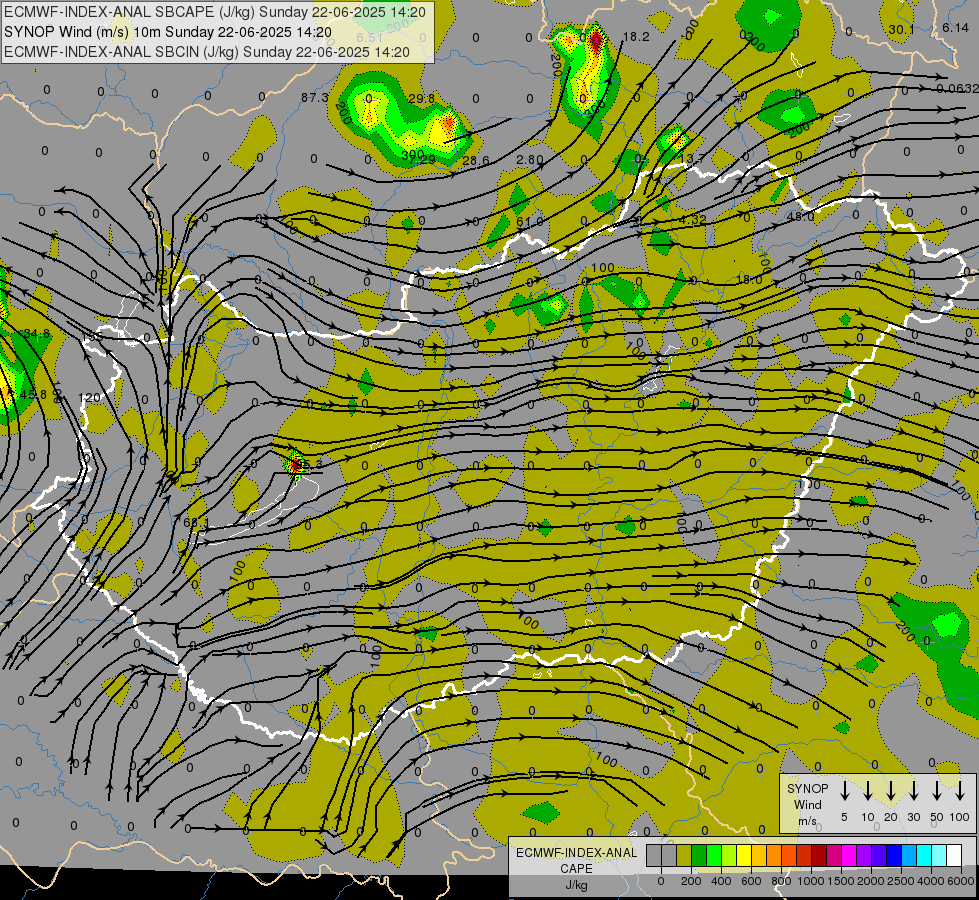
Task: Click the SBCAPE title line in the header box
Action: (x=215, y=12)
